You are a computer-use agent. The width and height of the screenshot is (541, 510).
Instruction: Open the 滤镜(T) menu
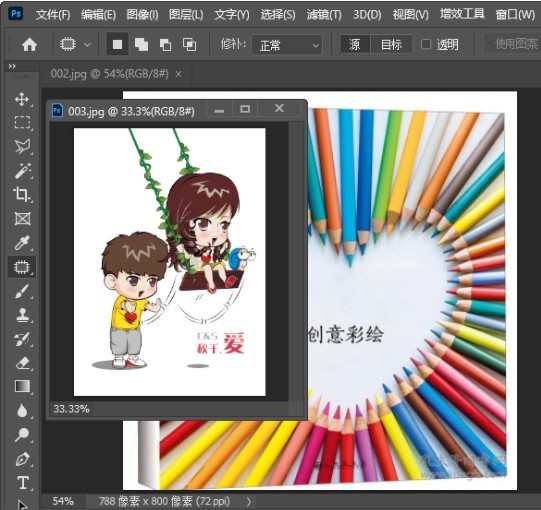click(x=324, y=14)
